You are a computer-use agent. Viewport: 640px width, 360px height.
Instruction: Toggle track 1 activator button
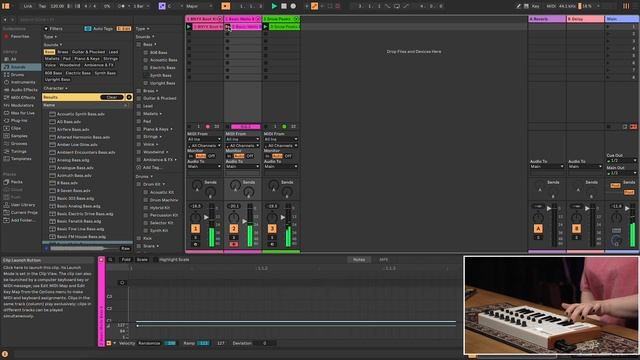point(196,229)
